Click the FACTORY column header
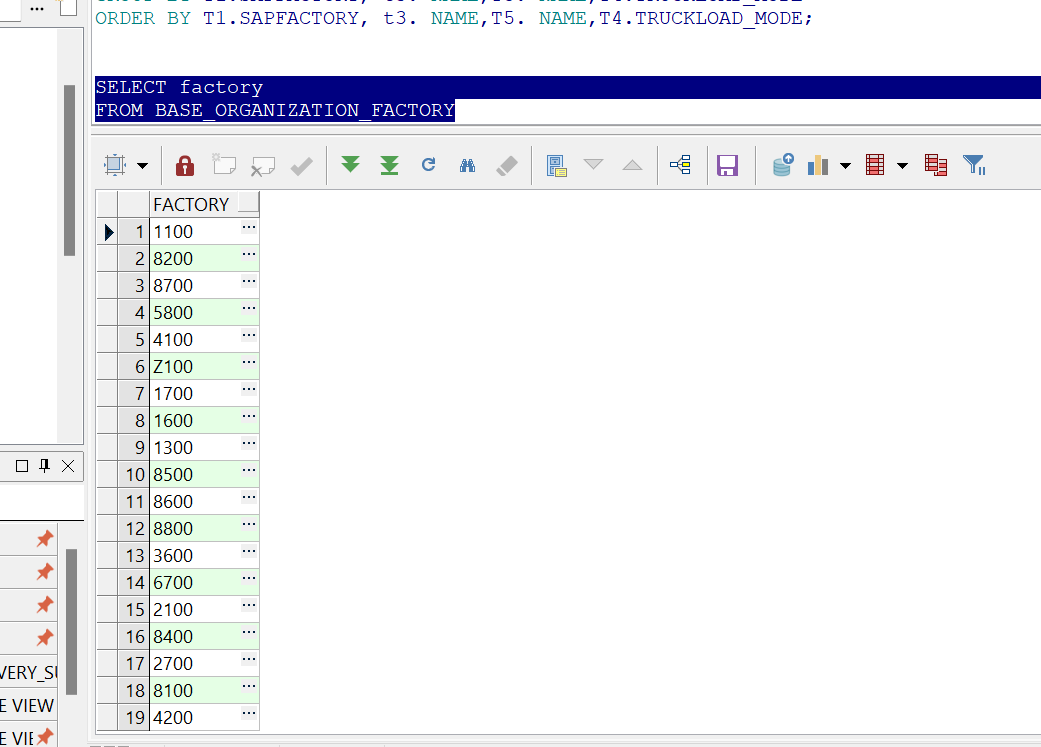Screen dimensions: 1041x747 coord(192,204)
